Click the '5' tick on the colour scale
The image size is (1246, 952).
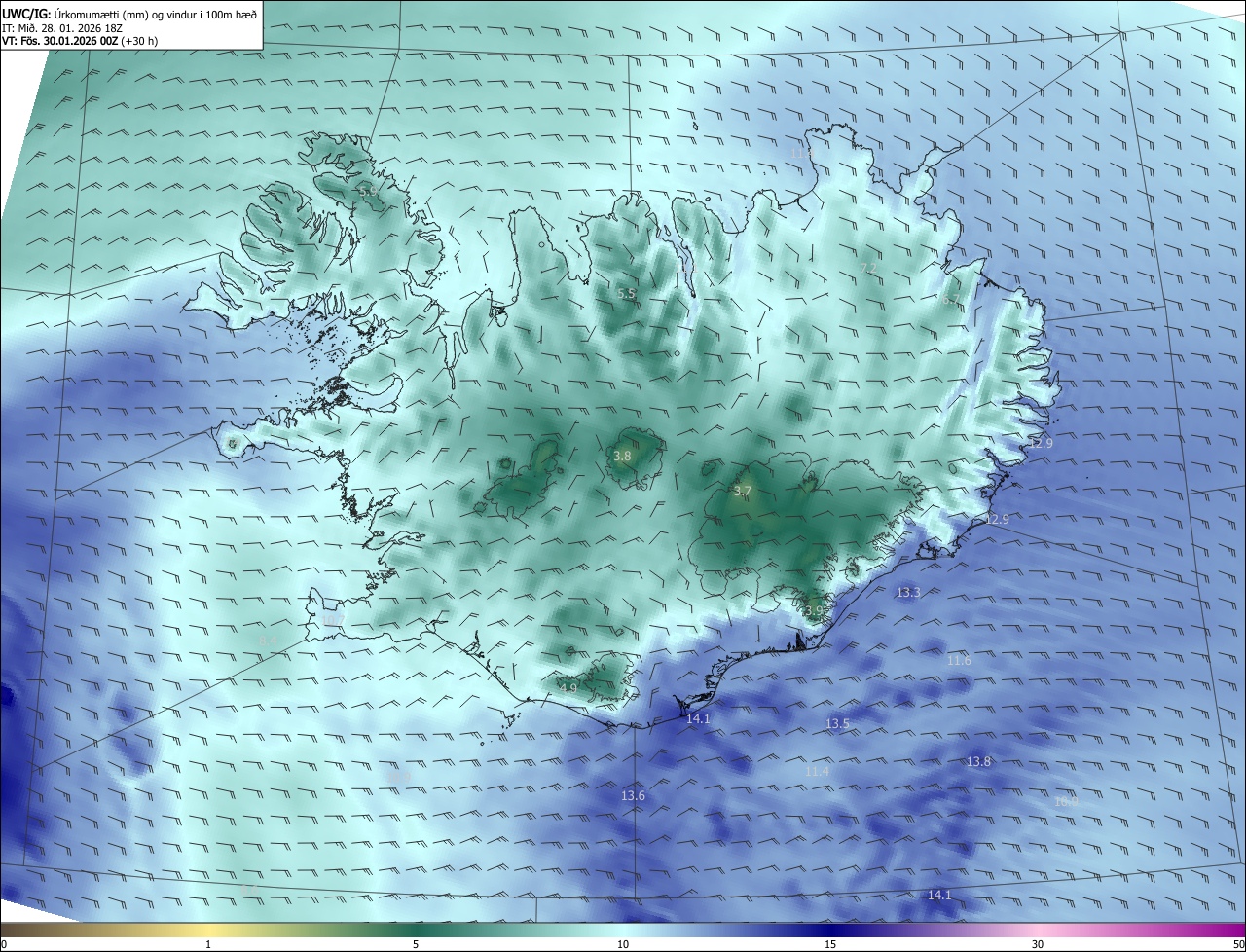coord(416,944)
